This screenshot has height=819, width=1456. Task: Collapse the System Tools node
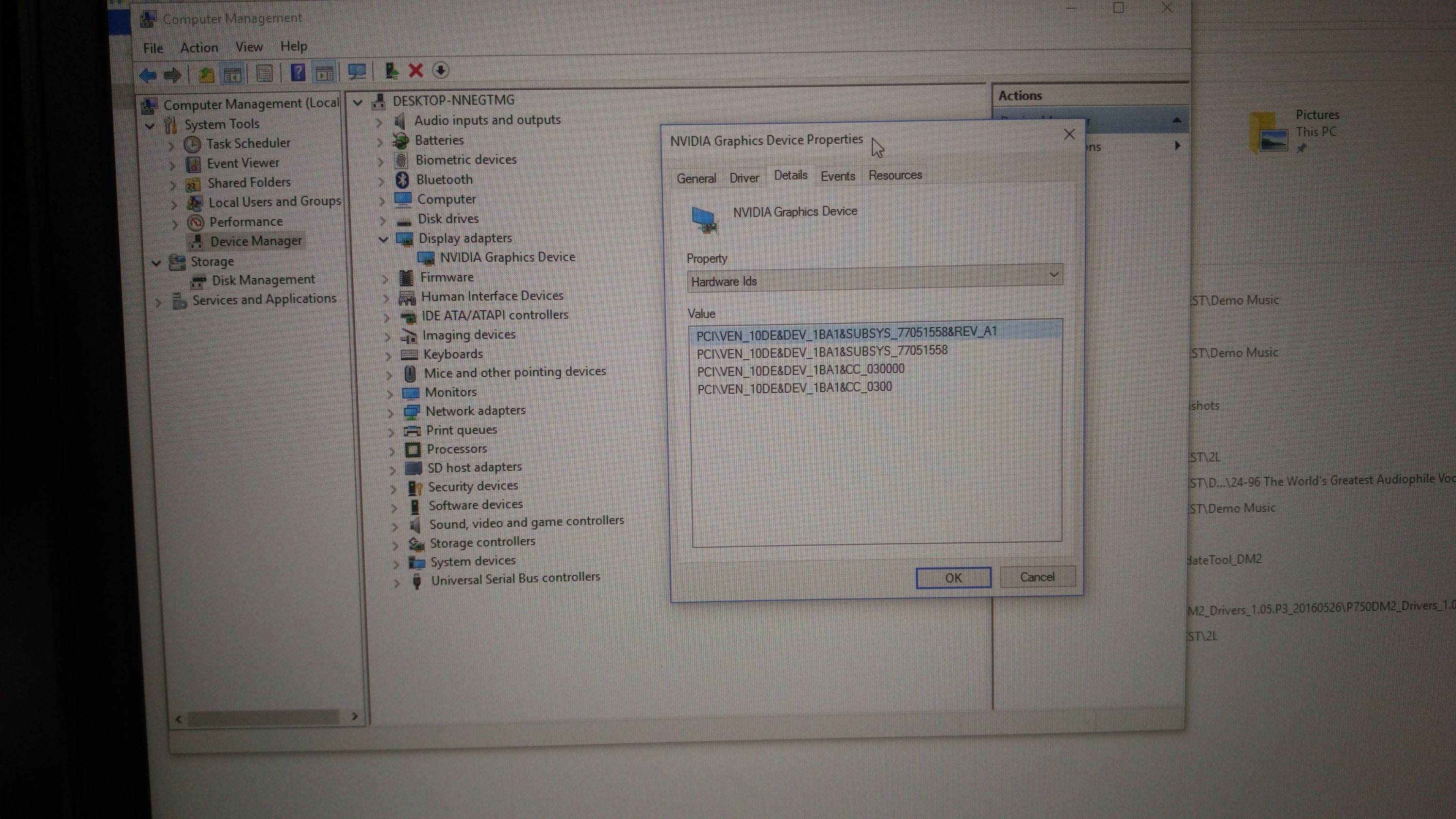click(x=150, y=126)
